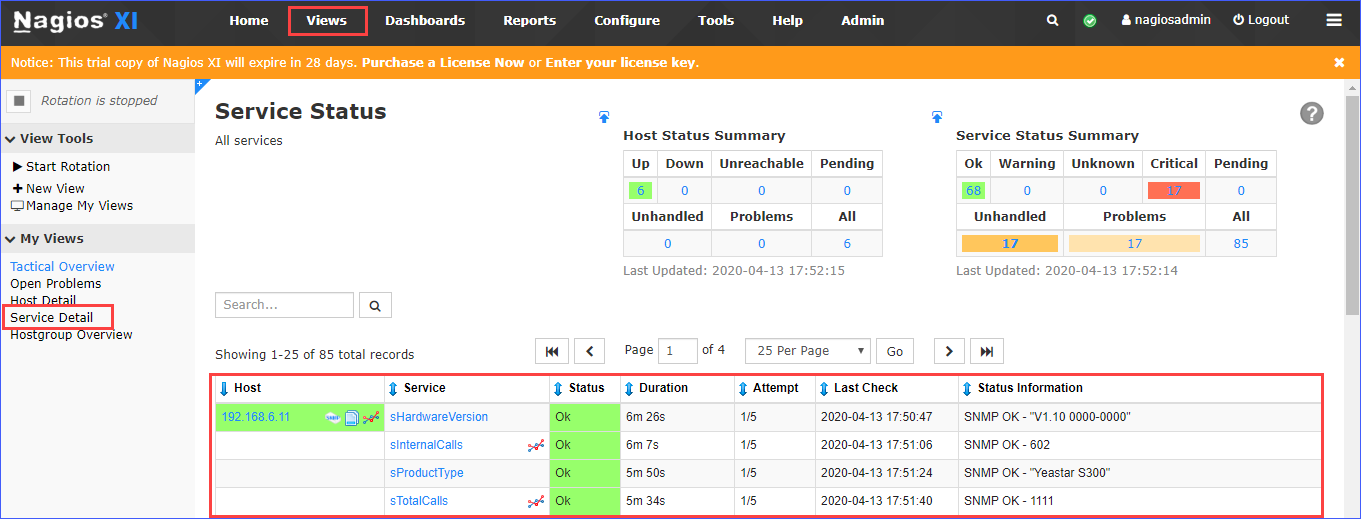This screenshot has height=519, width=1361.
Task: Go to the first page of records
Action: pos(552,351)
